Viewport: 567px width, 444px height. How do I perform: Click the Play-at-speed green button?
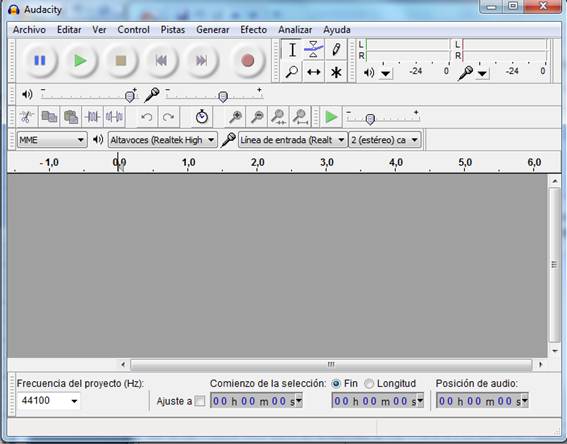coord(331,117)
